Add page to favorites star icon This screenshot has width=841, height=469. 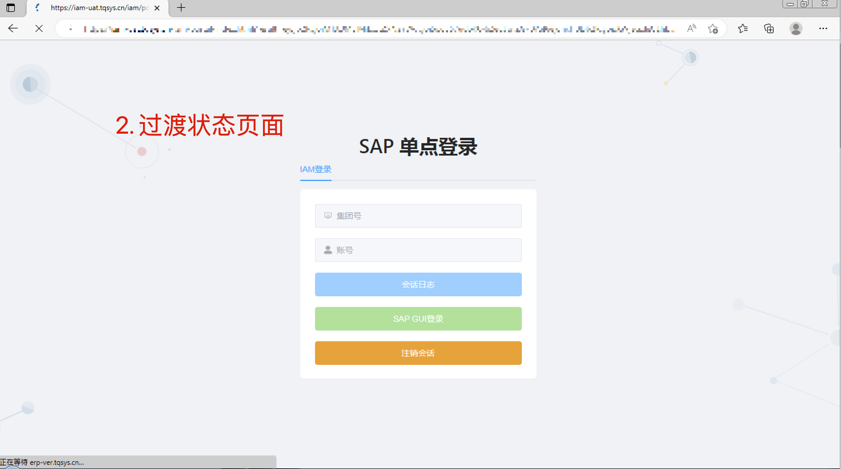(713, 28)
